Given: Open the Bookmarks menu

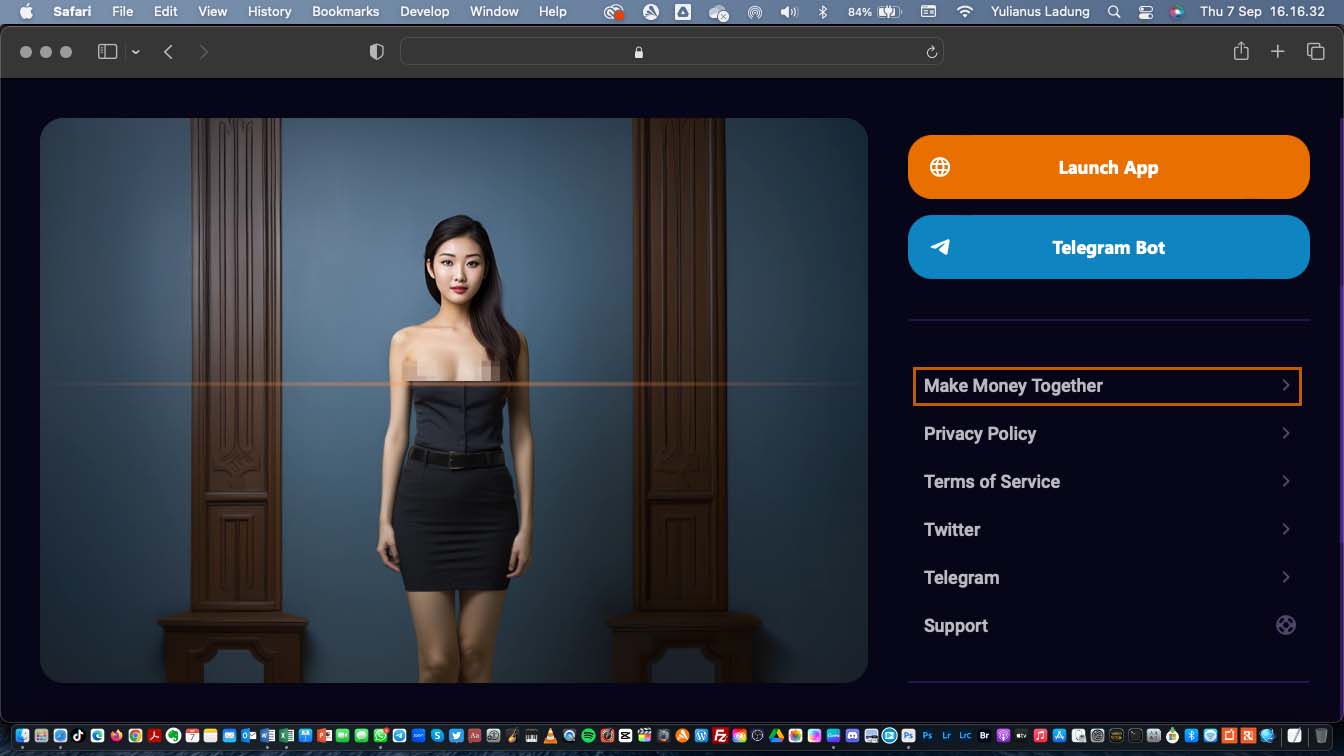Looking at the screenshot, I should (x=345, y=12).
